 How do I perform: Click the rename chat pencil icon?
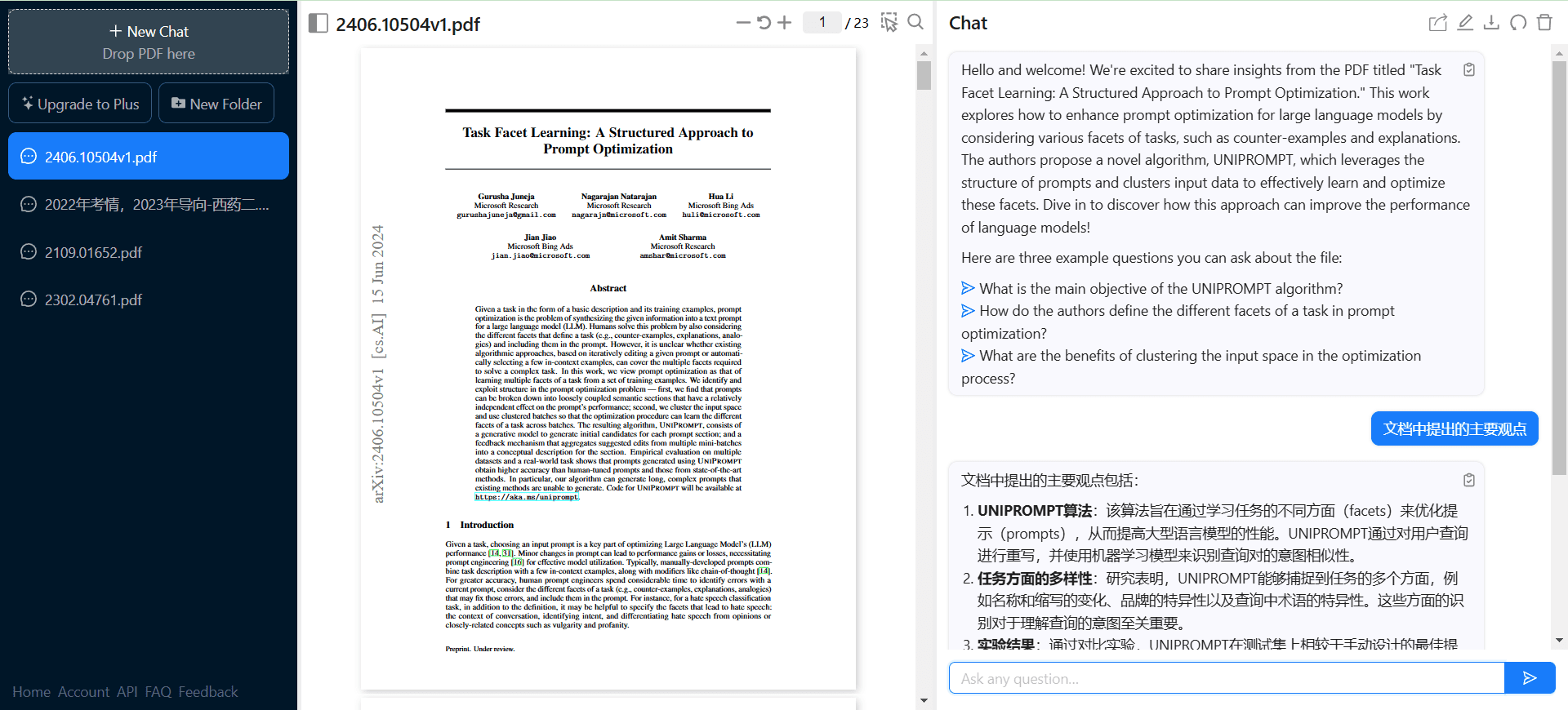coord(1465,23)
